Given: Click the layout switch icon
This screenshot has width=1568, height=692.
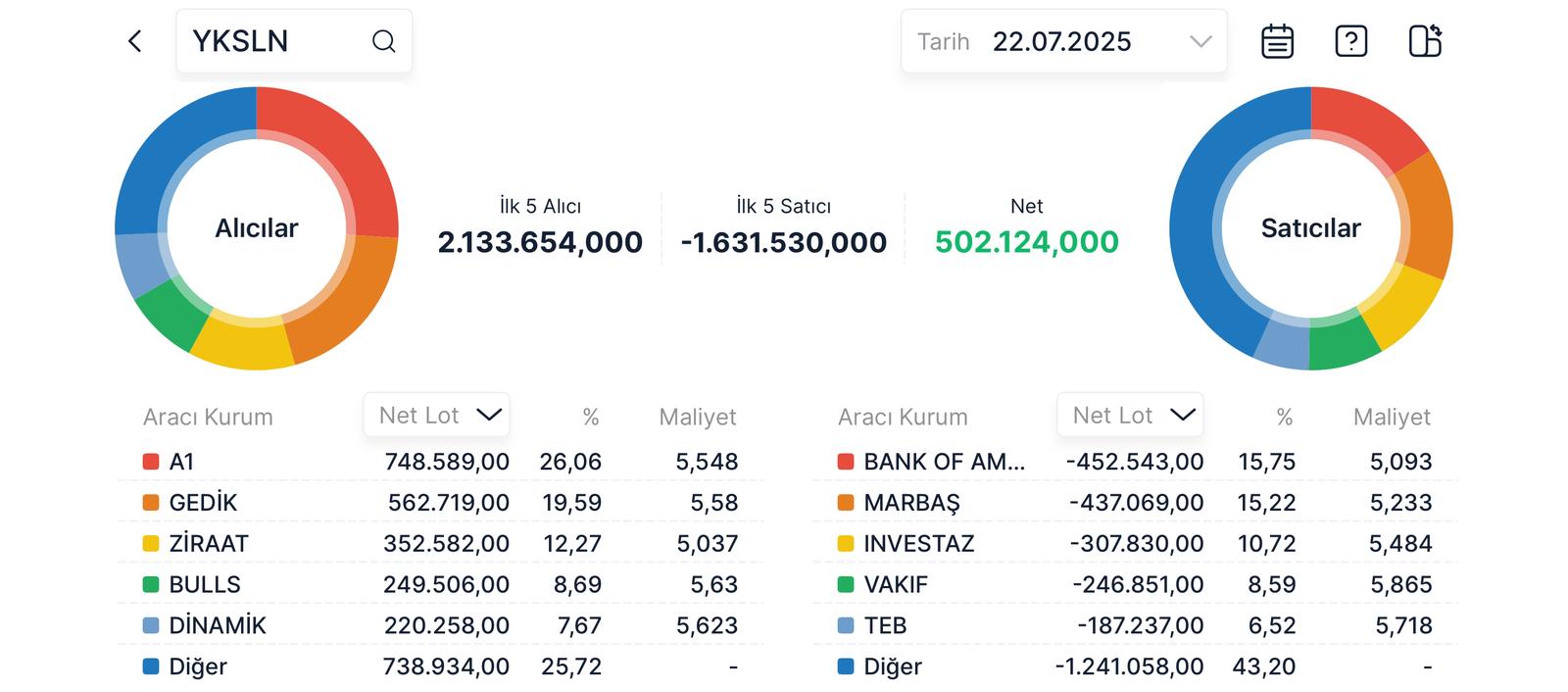Looking at the screenshot, I should (1425, 41).
